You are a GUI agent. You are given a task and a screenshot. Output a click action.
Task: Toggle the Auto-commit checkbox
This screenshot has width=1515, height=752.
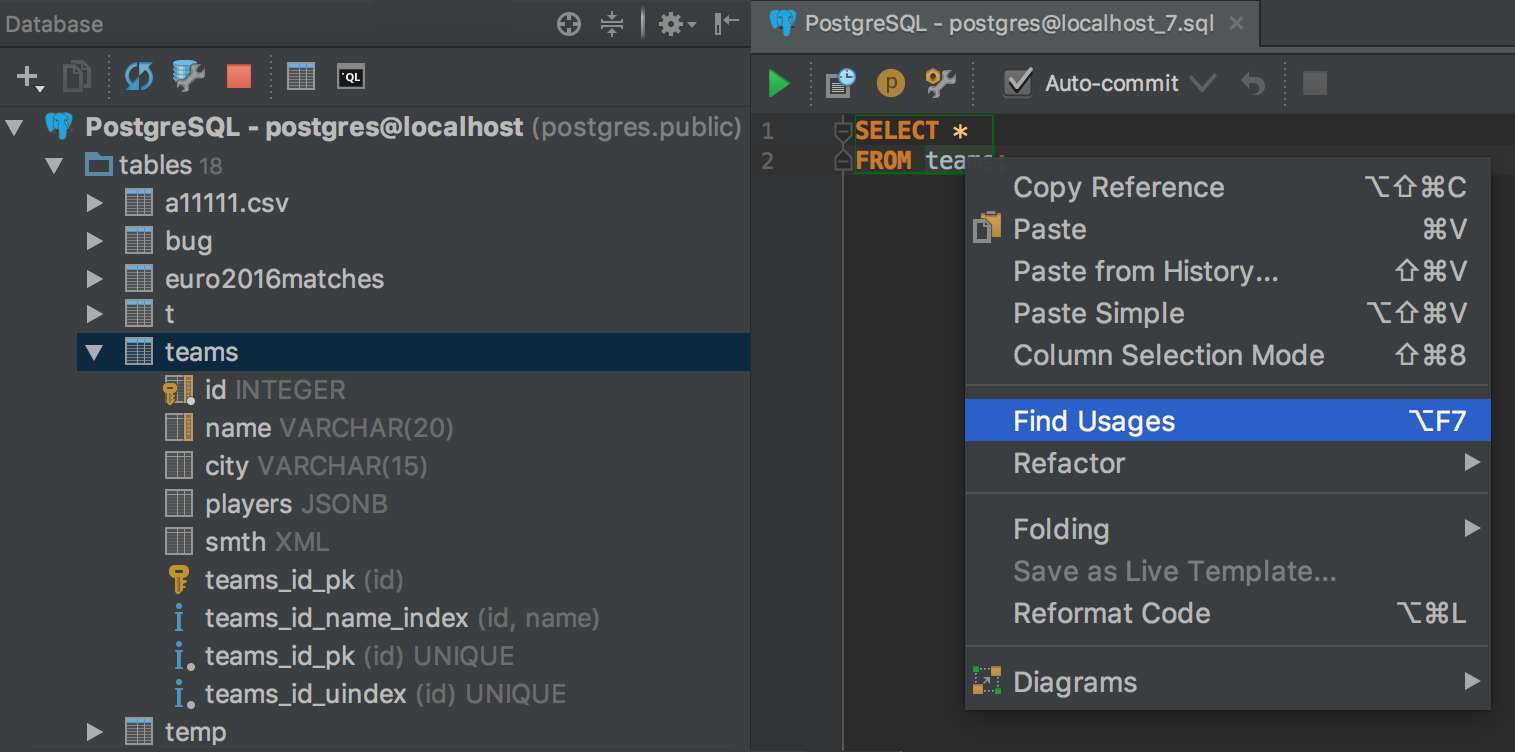(1017, 83)
